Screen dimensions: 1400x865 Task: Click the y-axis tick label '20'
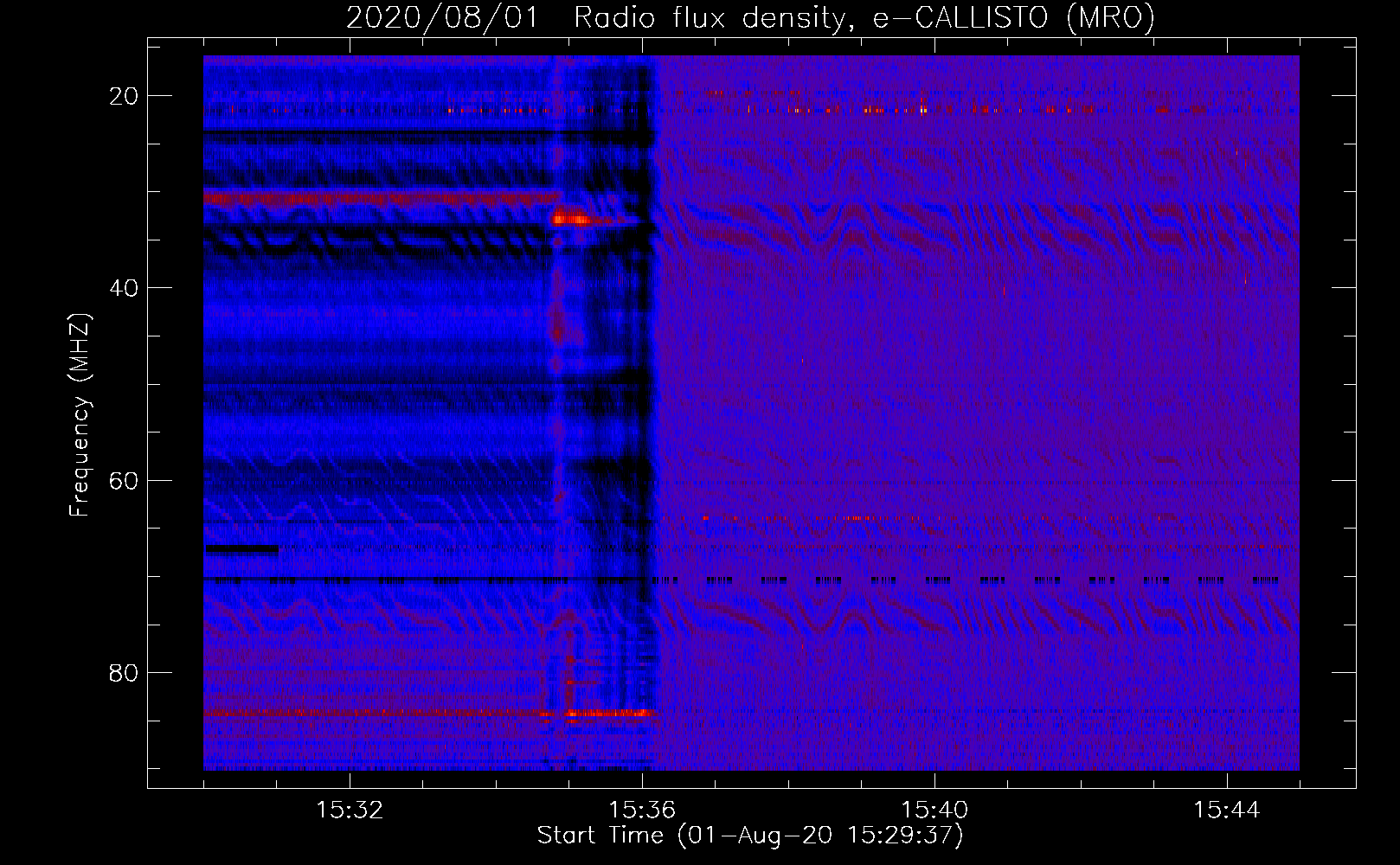click(125, 96)
